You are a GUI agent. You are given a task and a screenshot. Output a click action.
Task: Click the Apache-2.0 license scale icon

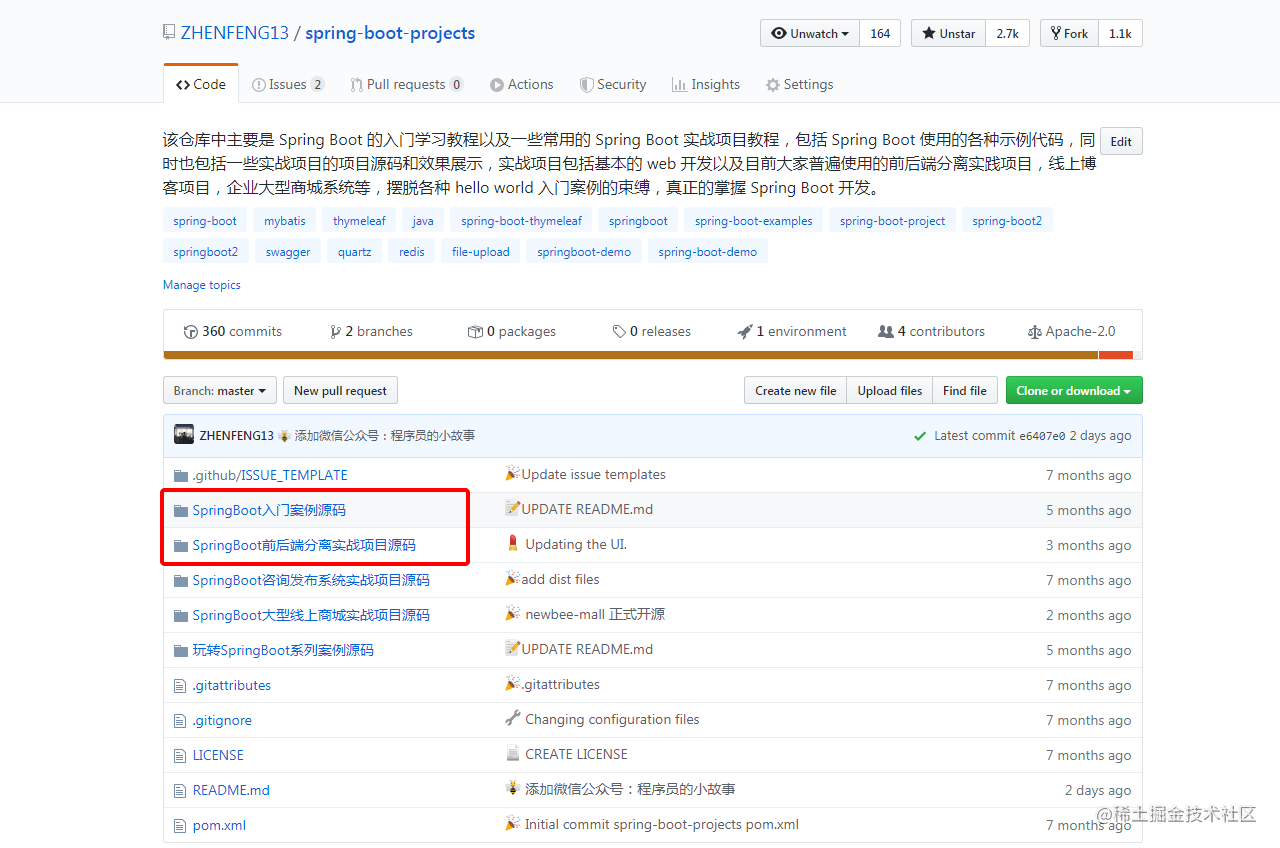(x=1035, y=332)
